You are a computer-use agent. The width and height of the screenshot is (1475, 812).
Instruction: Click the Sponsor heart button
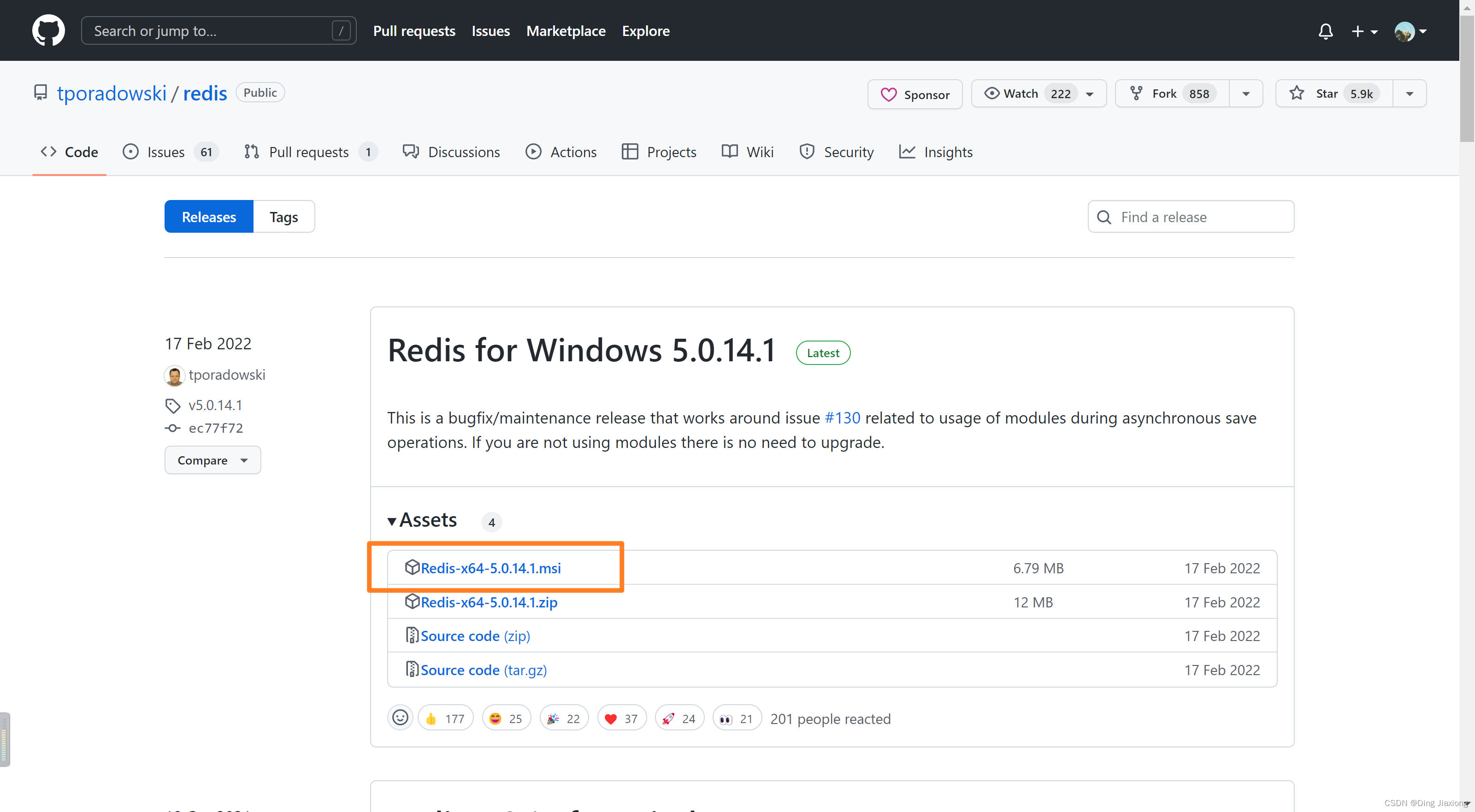point(914,94)
